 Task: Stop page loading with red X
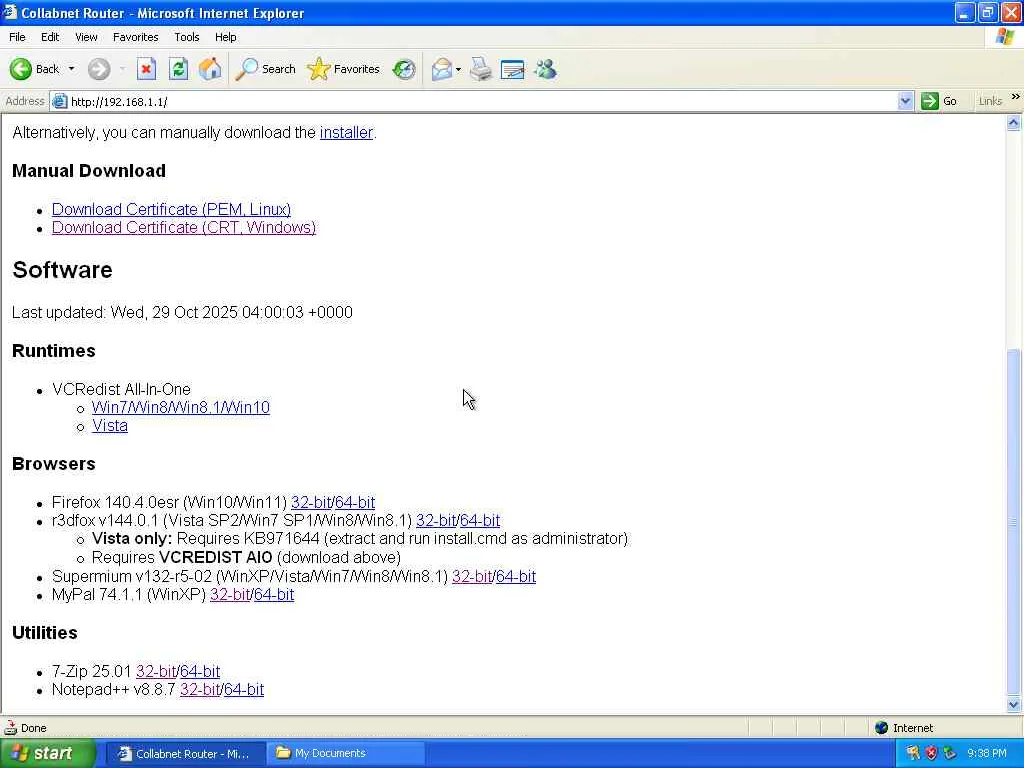(x=146, y=69)
